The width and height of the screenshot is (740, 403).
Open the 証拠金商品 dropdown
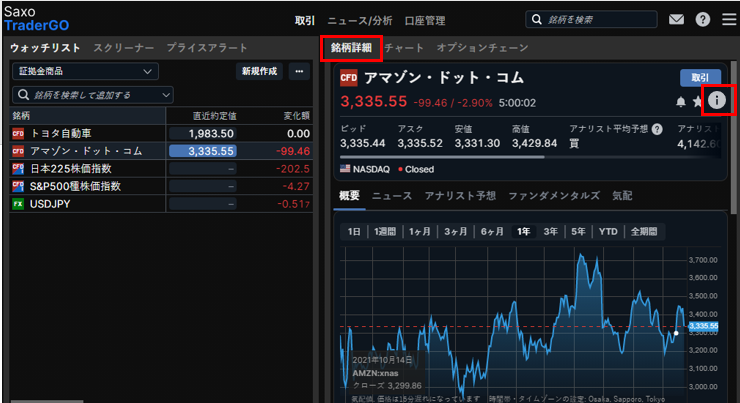click(85, 71)
